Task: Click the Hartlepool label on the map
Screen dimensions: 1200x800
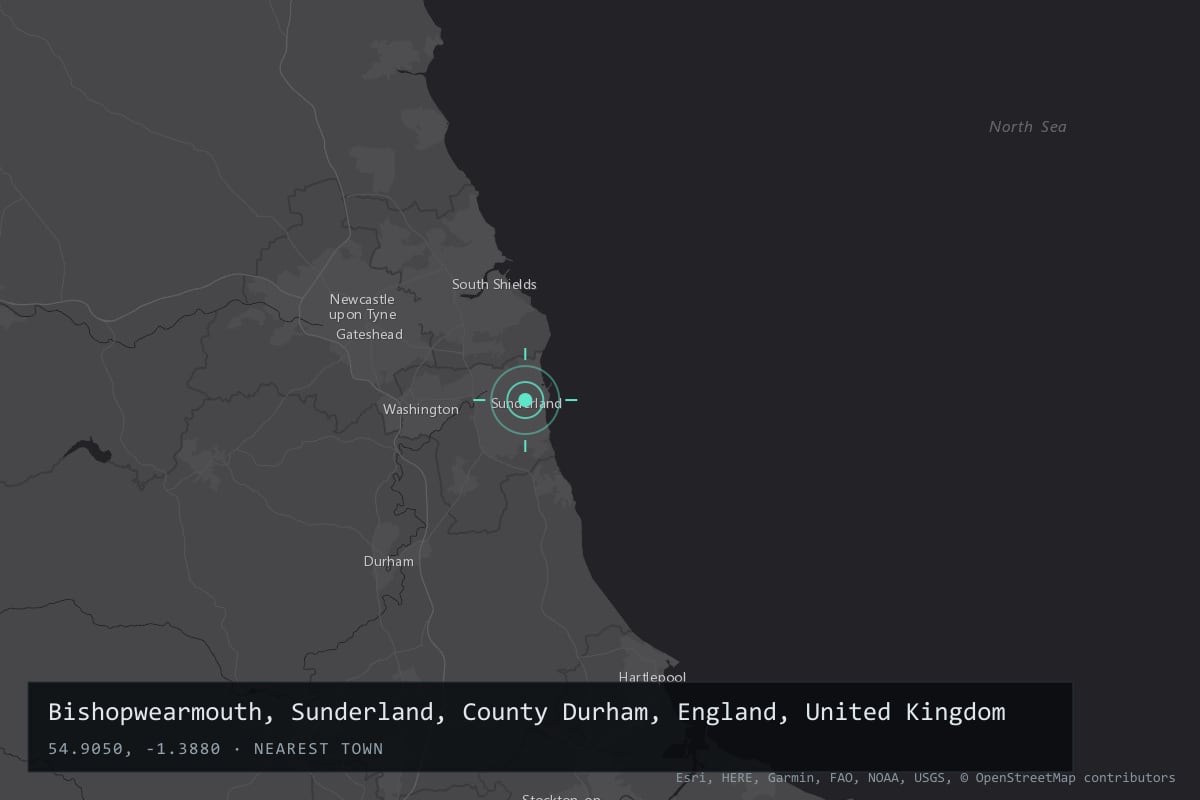Action: 652,677
